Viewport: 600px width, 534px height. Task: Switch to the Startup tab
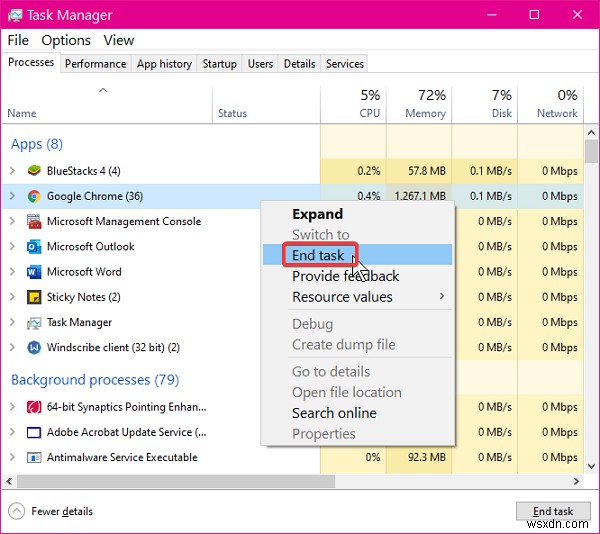220,64
